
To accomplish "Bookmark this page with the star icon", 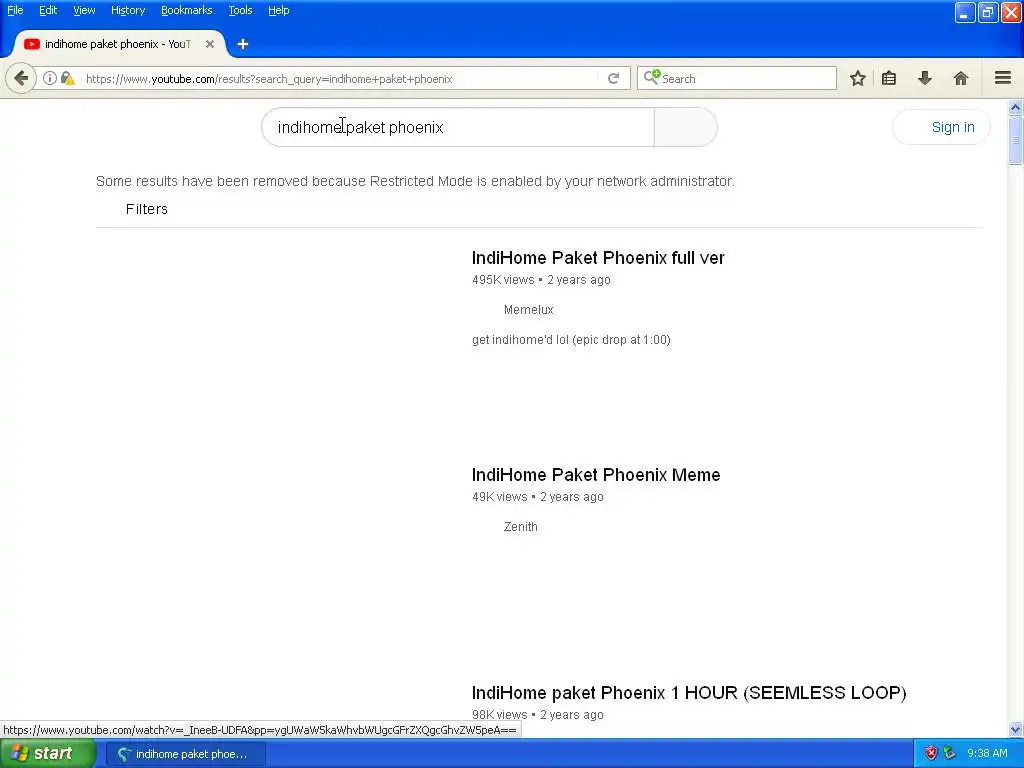I will pyautogui.click(x=857, y=78).
